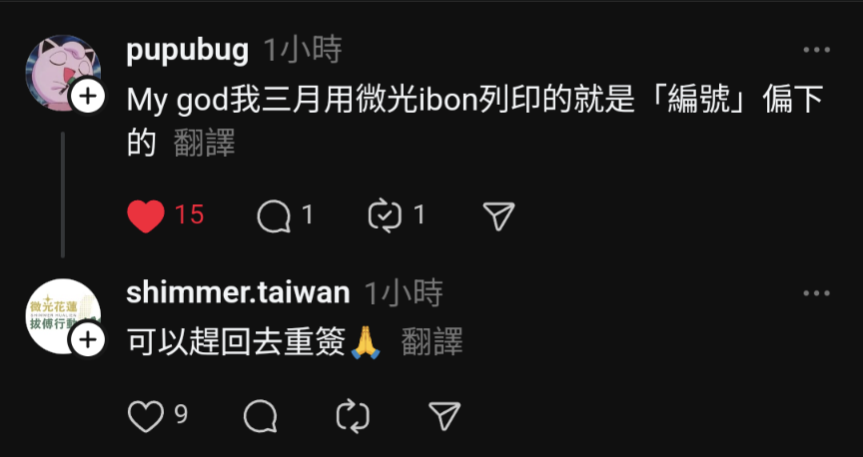Open pupubug post's 1小時 timestamp

click(x=303, y=50)
